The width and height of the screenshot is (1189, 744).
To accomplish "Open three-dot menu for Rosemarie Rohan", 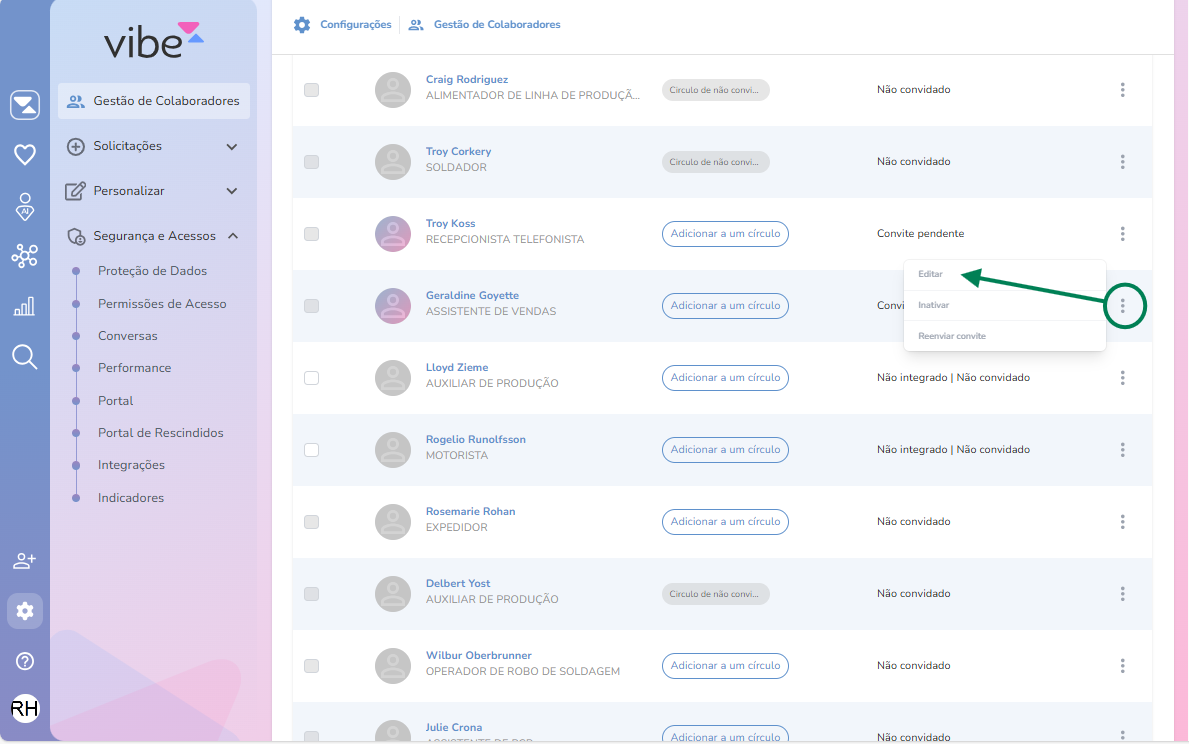I will 1123,522.
